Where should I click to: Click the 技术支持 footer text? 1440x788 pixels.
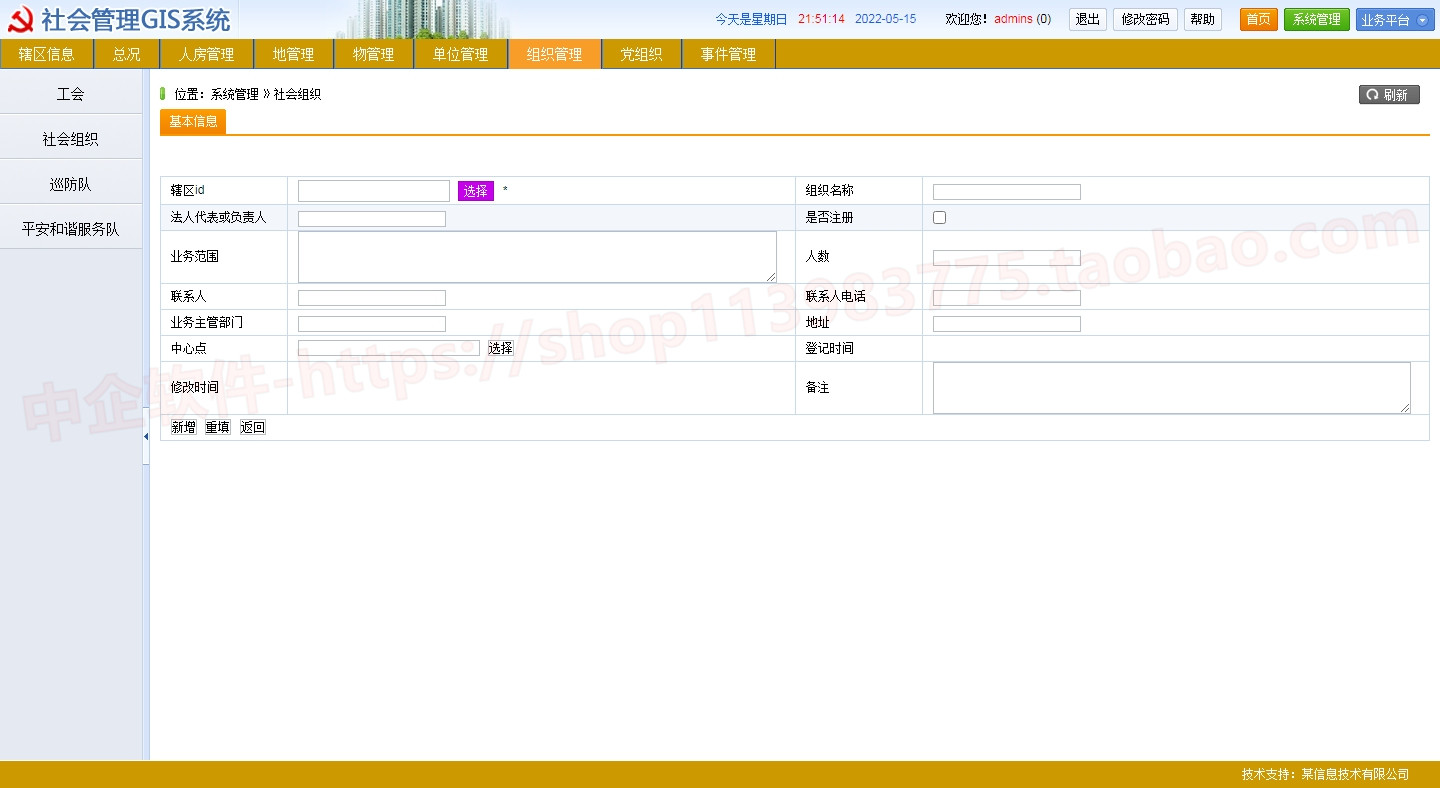point(1325,774)
